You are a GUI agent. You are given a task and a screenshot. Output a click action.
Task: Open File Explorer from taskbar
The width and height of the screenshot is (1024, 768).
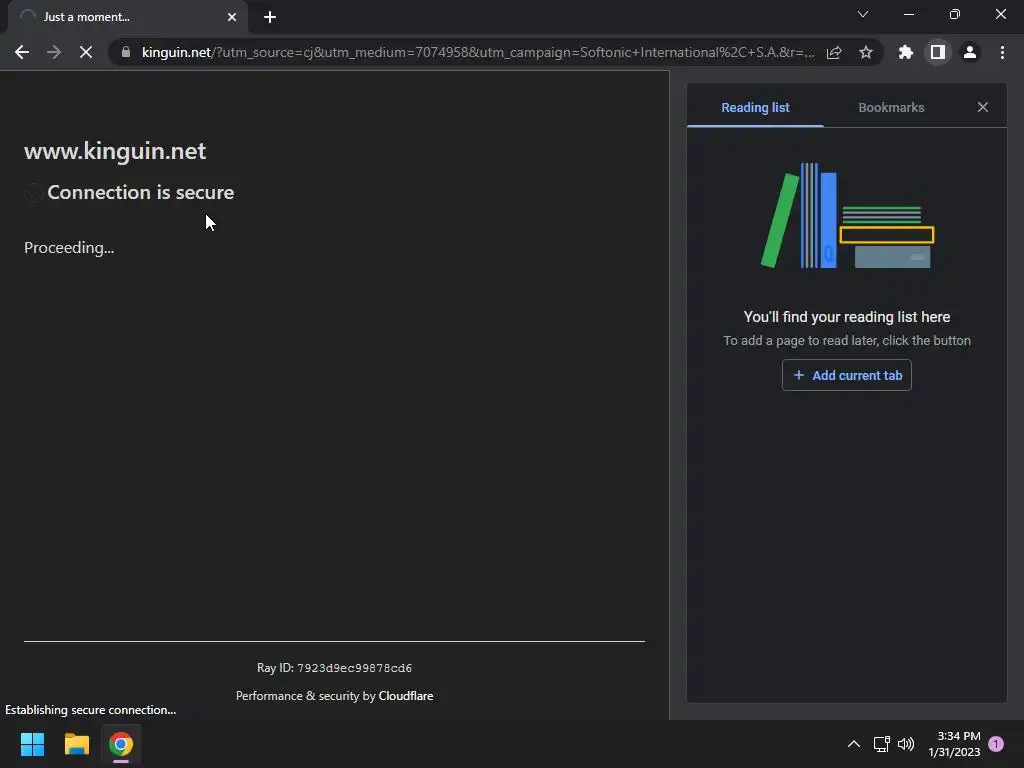(x=76, y=744)
